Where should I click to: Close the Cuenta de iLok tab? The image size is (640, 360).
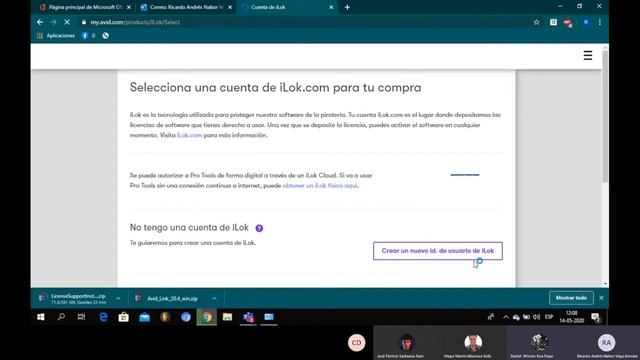tap(331, 7)
